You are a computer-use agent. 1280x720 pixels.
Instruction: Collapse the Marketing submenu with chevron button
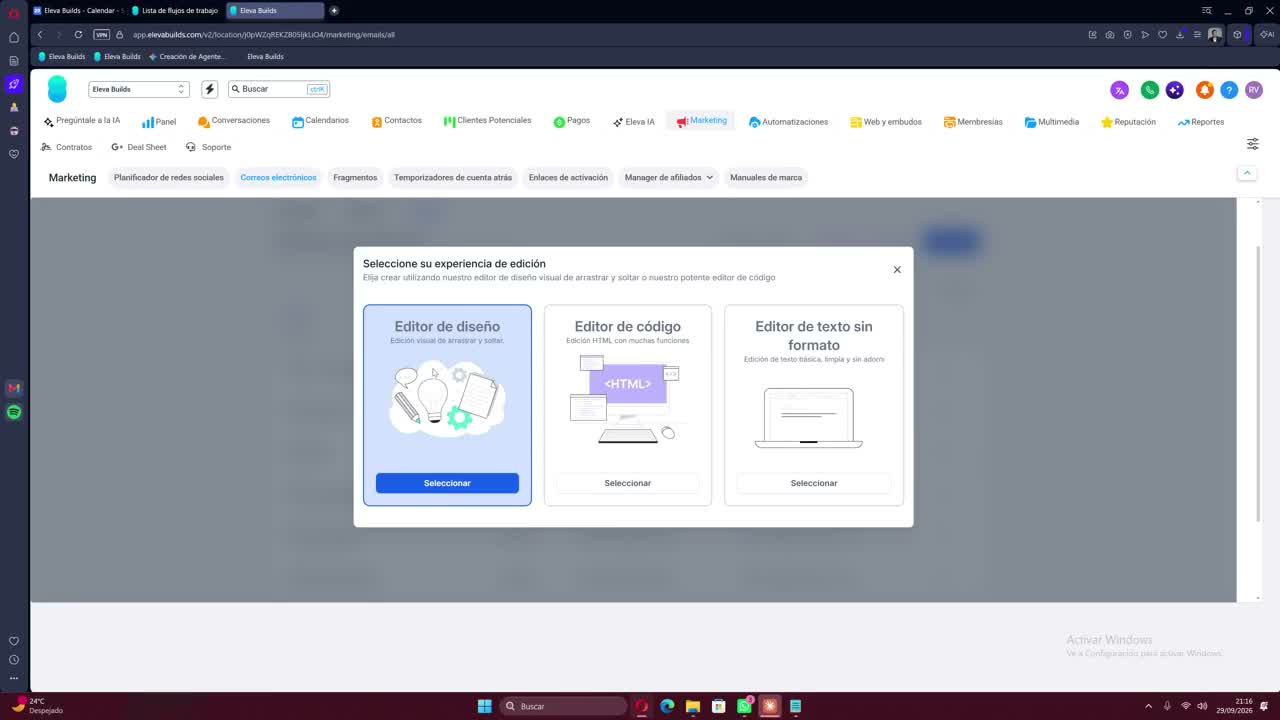(1247, 173)
